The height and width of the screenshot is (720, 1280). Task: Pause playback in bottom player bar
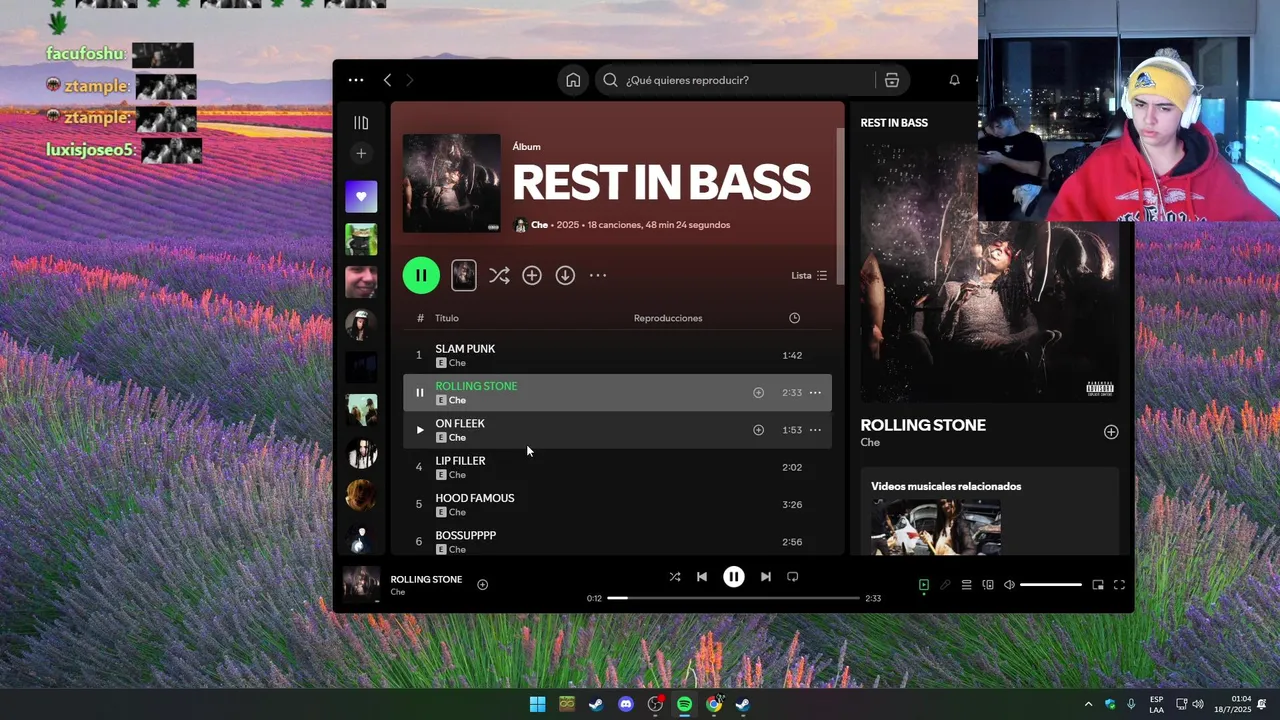click(733, 577)
